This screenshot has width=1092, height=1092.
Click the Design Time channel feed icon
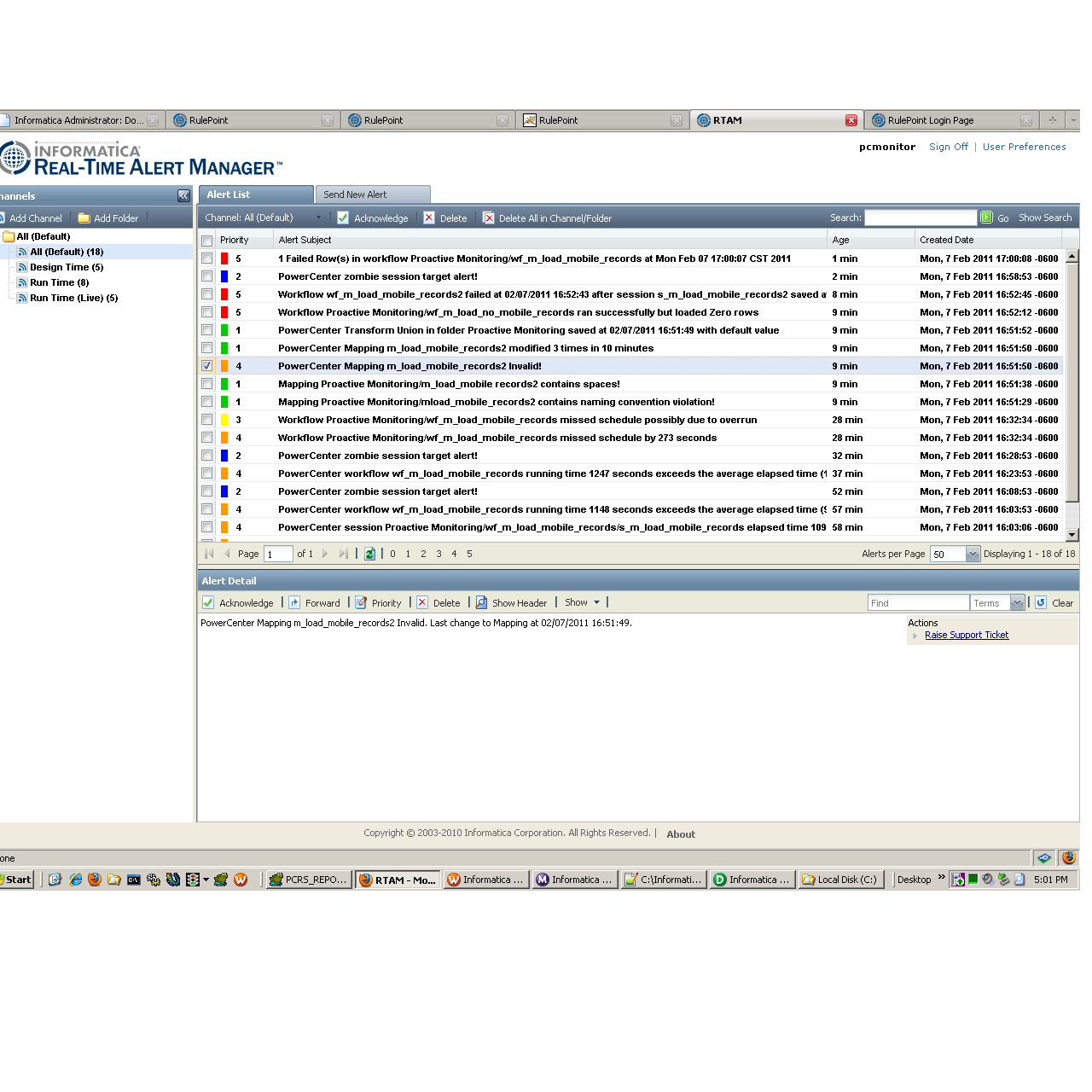[x=22, y=267]
